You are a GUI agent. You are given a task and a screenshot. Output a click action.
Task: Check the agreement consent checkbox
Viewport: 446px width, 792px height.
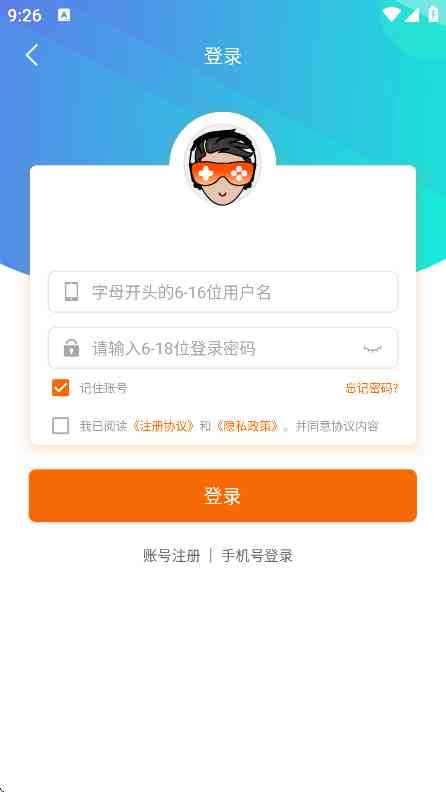(x=61, y=426)
